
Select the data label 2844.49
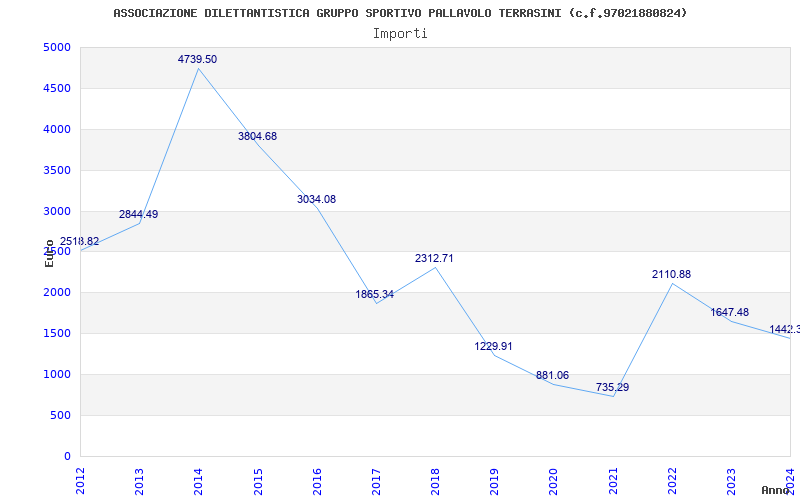(139, 214)
